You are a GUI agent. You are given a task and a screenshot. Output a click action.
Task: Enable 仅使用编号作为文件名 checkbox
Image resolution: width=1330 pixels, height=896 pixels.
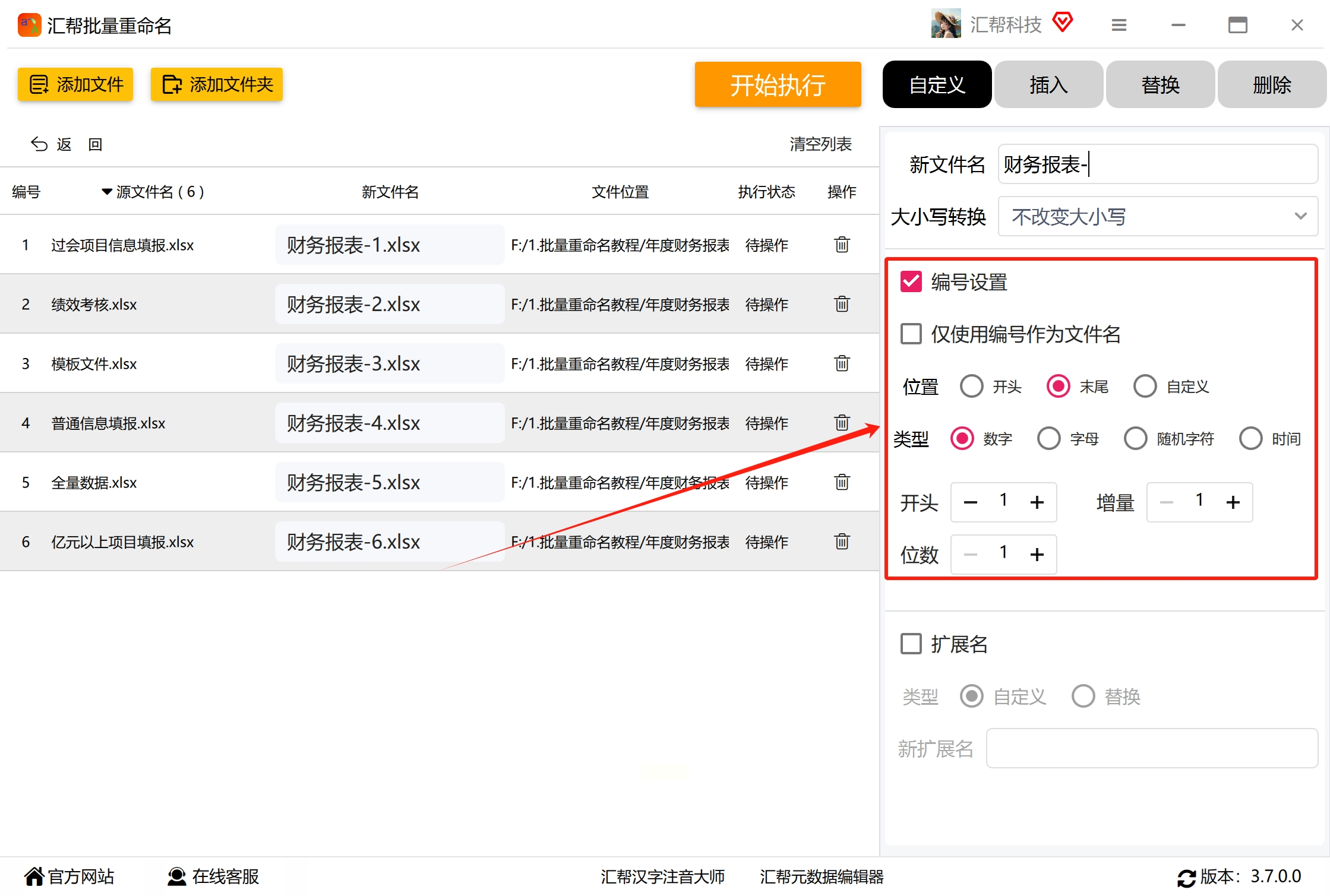[x=911, y=334]
